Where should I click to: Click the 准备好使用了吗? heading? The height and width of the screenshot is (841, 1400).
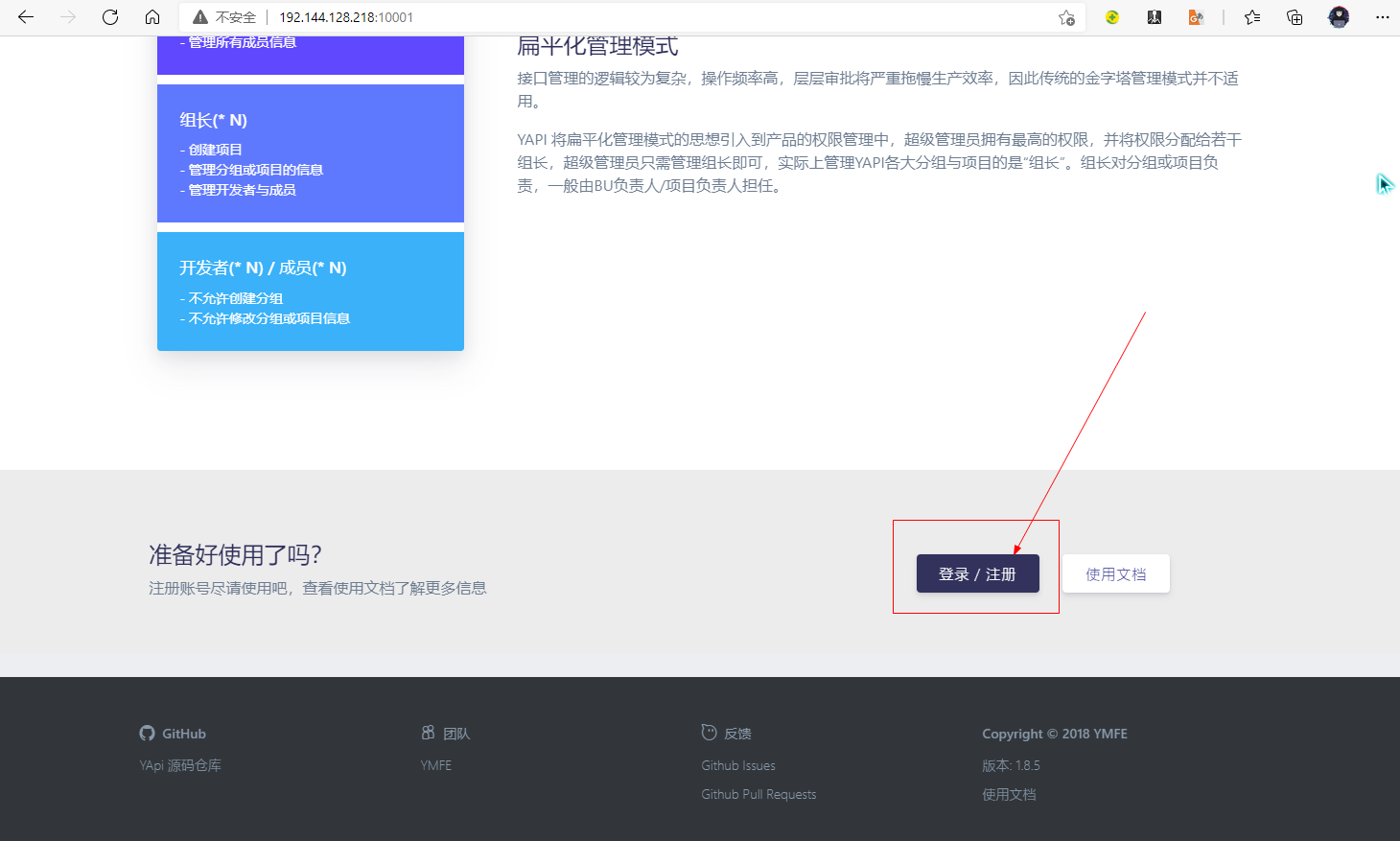(x=235, y=554)
